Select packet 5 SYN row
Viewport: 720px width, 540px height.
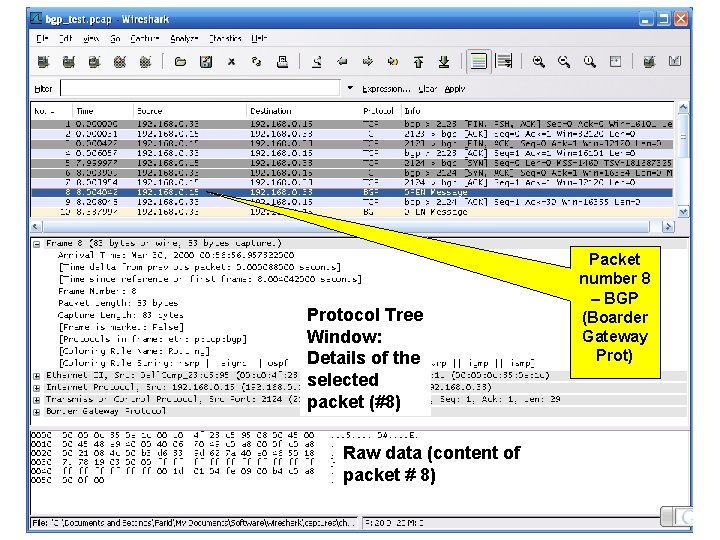352,163
